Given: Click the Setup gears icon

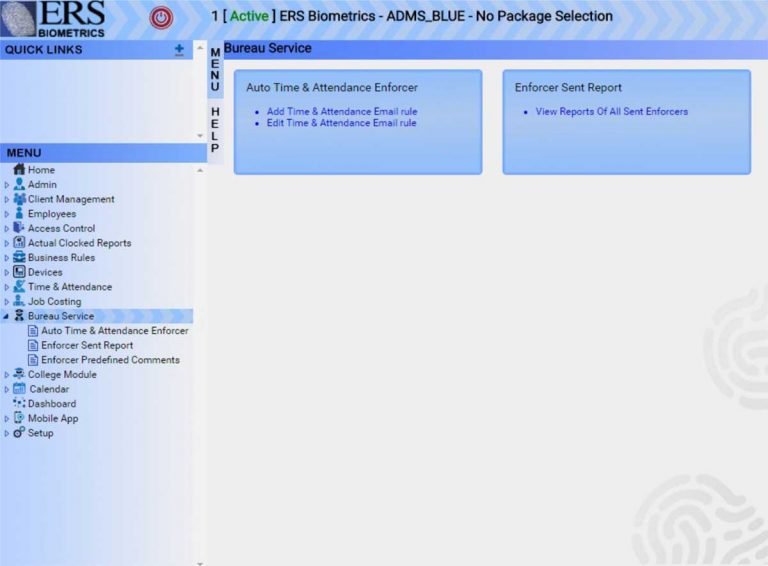Looking at the screenshot, I should click(x=19, y=433).
